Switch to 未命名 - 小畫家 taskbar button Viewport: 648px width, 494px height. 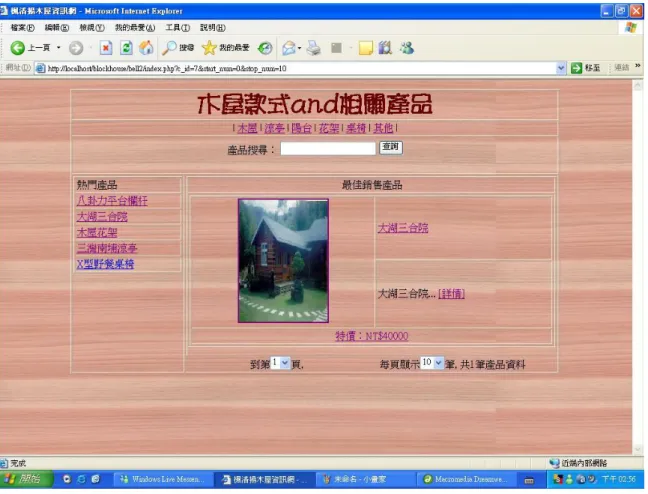[x=365, y=480]
